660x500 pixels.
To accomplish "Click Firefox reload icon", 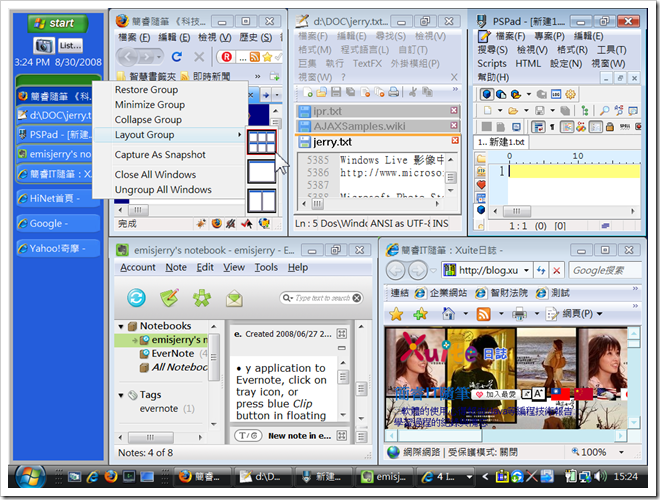I will point(177,56).
